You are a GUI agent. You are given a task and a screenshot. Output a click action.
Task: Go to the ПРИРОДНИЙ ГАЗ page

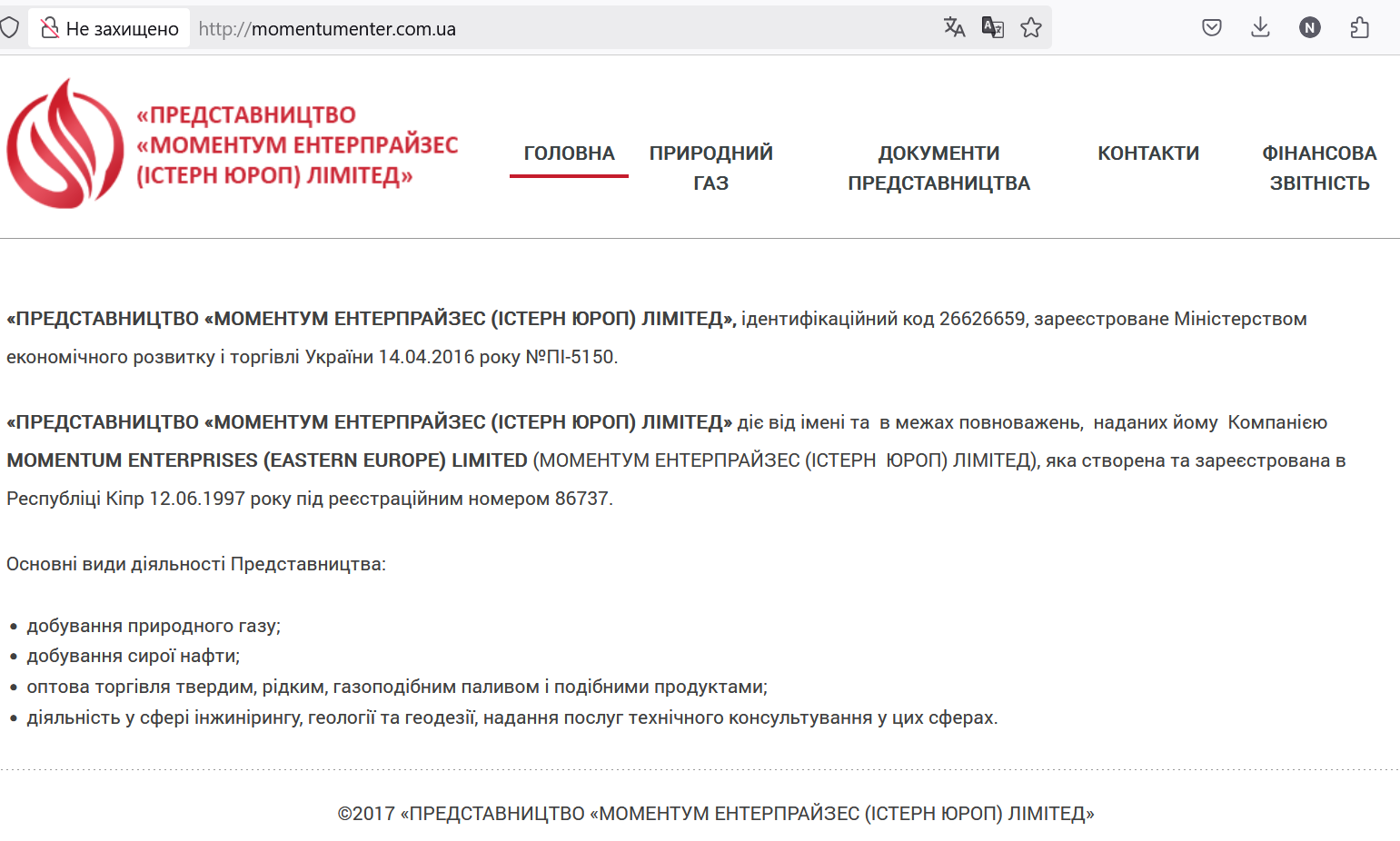[711, 168]
